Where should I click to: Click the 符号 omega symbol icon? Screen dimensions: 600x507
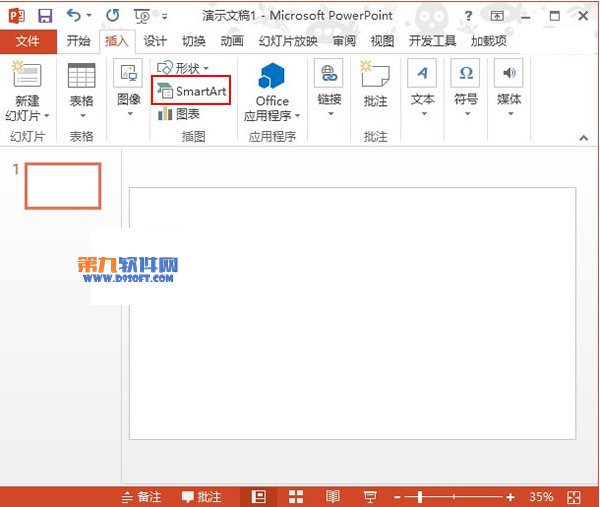tap(465, 73)
